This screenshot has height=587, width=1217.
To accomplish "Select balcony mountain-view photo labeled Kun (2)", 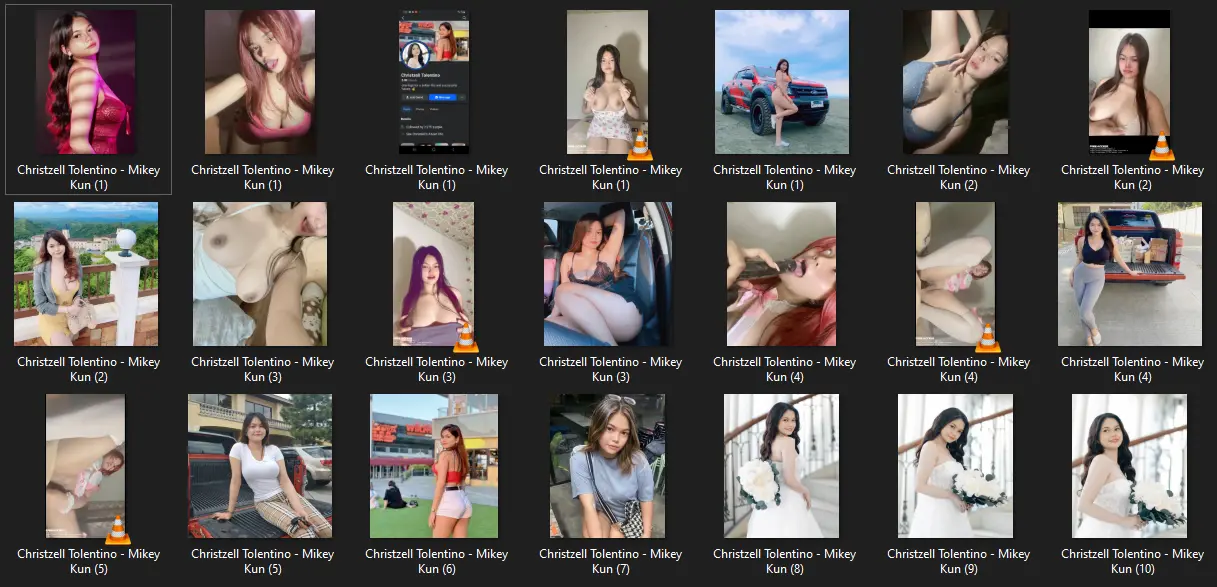I will tap(86, 274).
